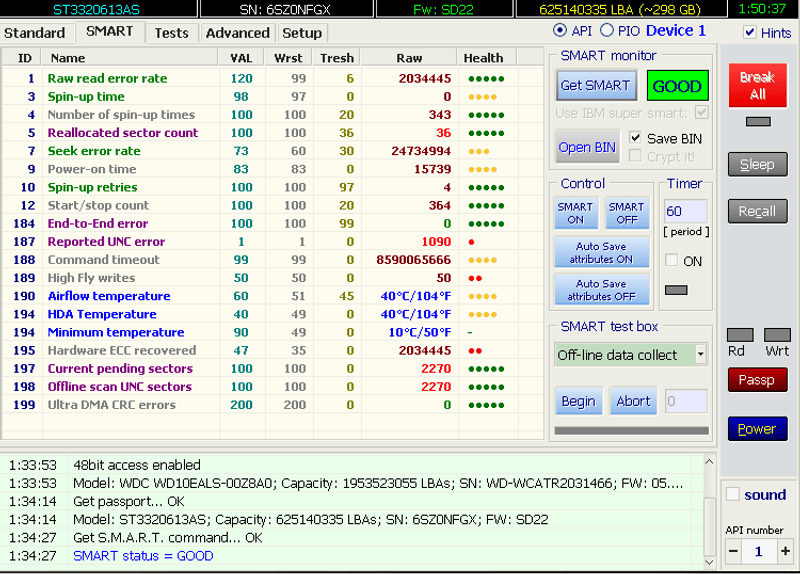The image size is (800, 574).
Task: Select the Reallocated sector count row
Action: pos(123,133)
